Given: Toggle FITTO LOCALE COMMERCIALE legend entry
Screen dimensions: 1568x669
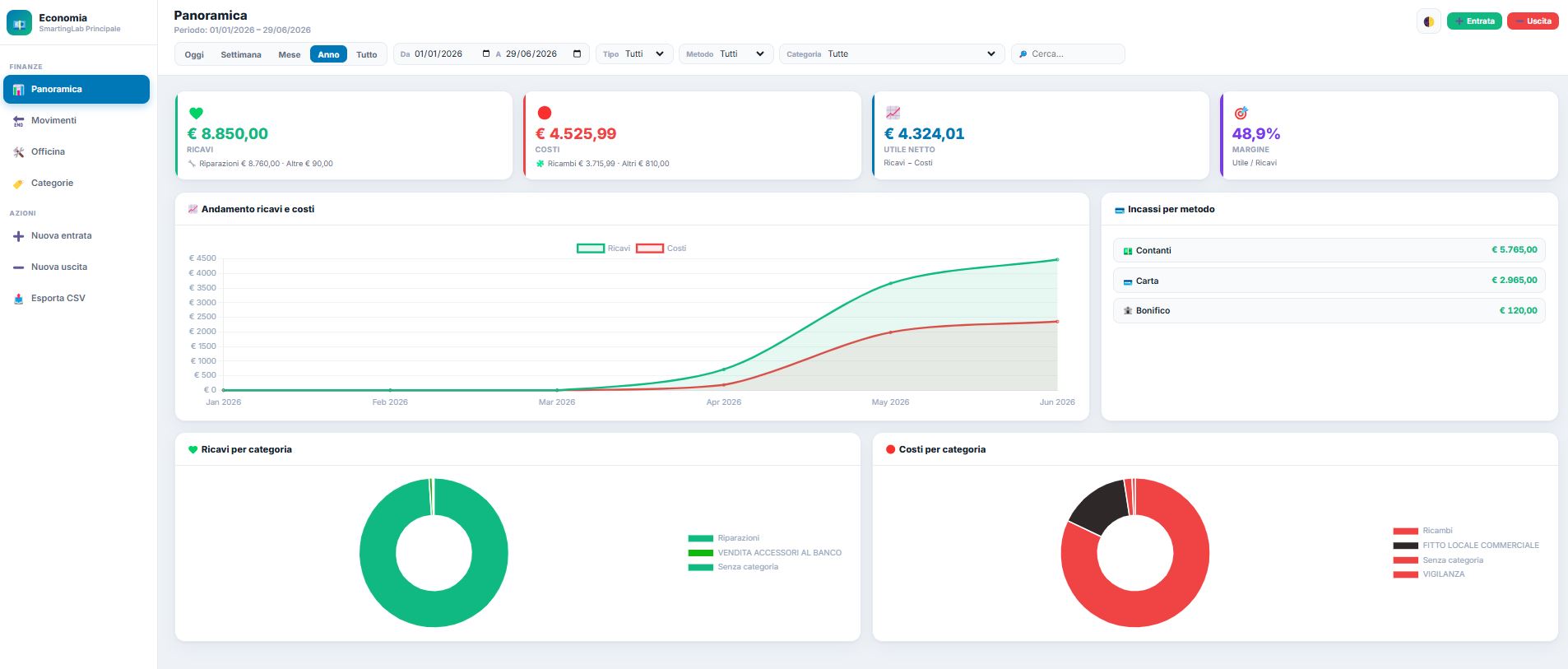Looking at the screenshot, I should (x=1466, y=546).
